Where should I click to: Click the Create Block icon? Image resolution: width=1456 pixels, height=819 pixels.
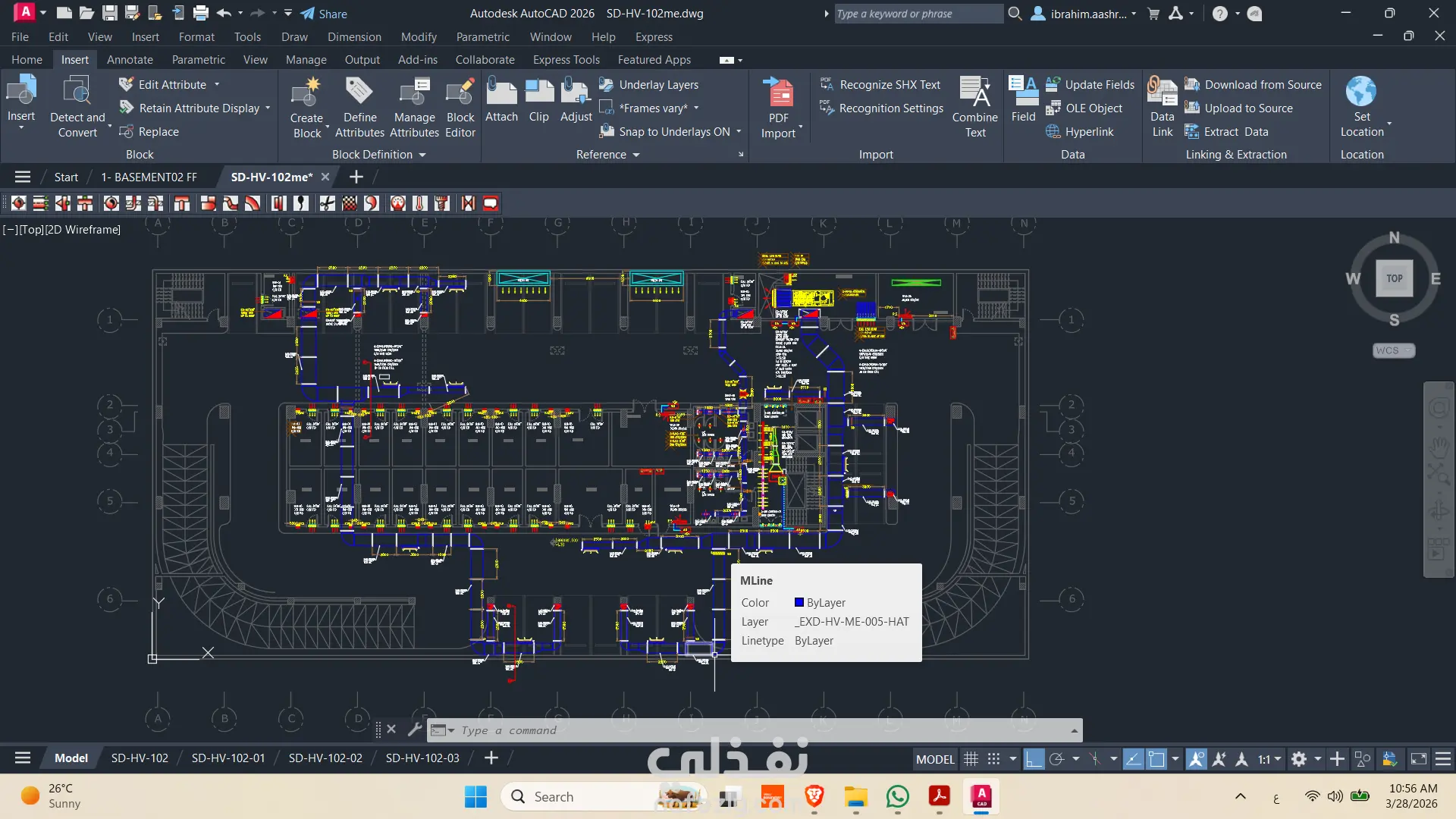pyautogui.click(x=306, y=93)
